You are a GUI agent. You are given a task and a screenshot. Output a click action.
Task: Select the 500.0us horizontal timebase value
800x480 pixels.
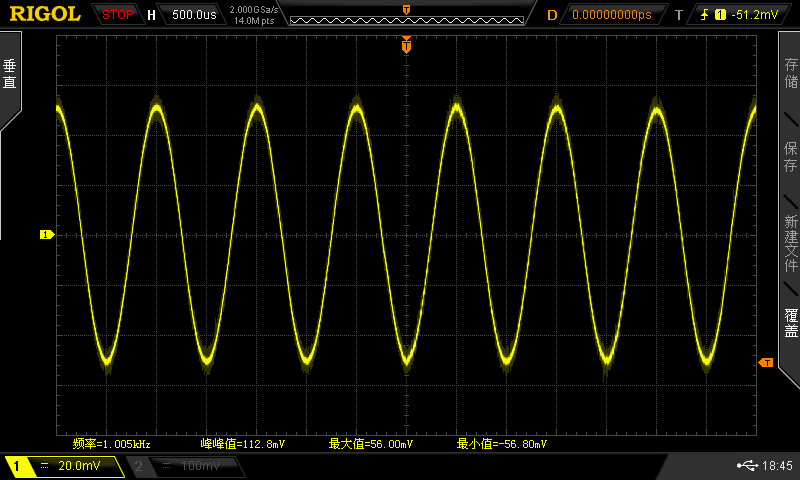[x=194, y=15]
